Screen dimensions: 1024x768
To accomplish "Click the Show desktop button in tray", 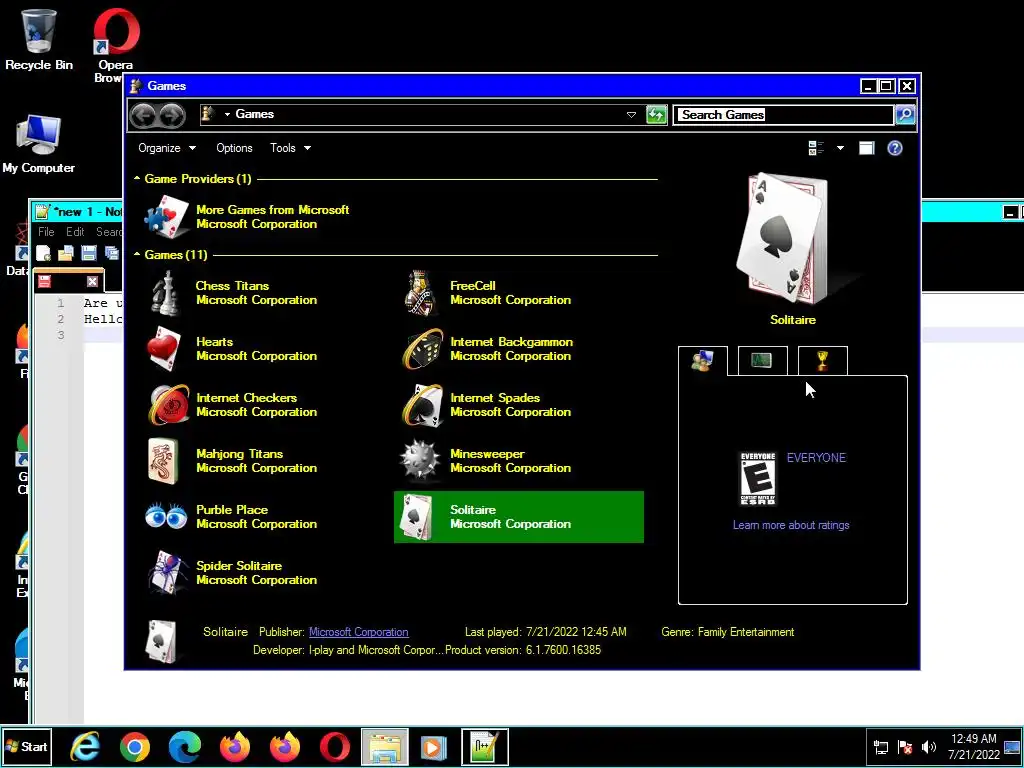I will [1013, 746].
